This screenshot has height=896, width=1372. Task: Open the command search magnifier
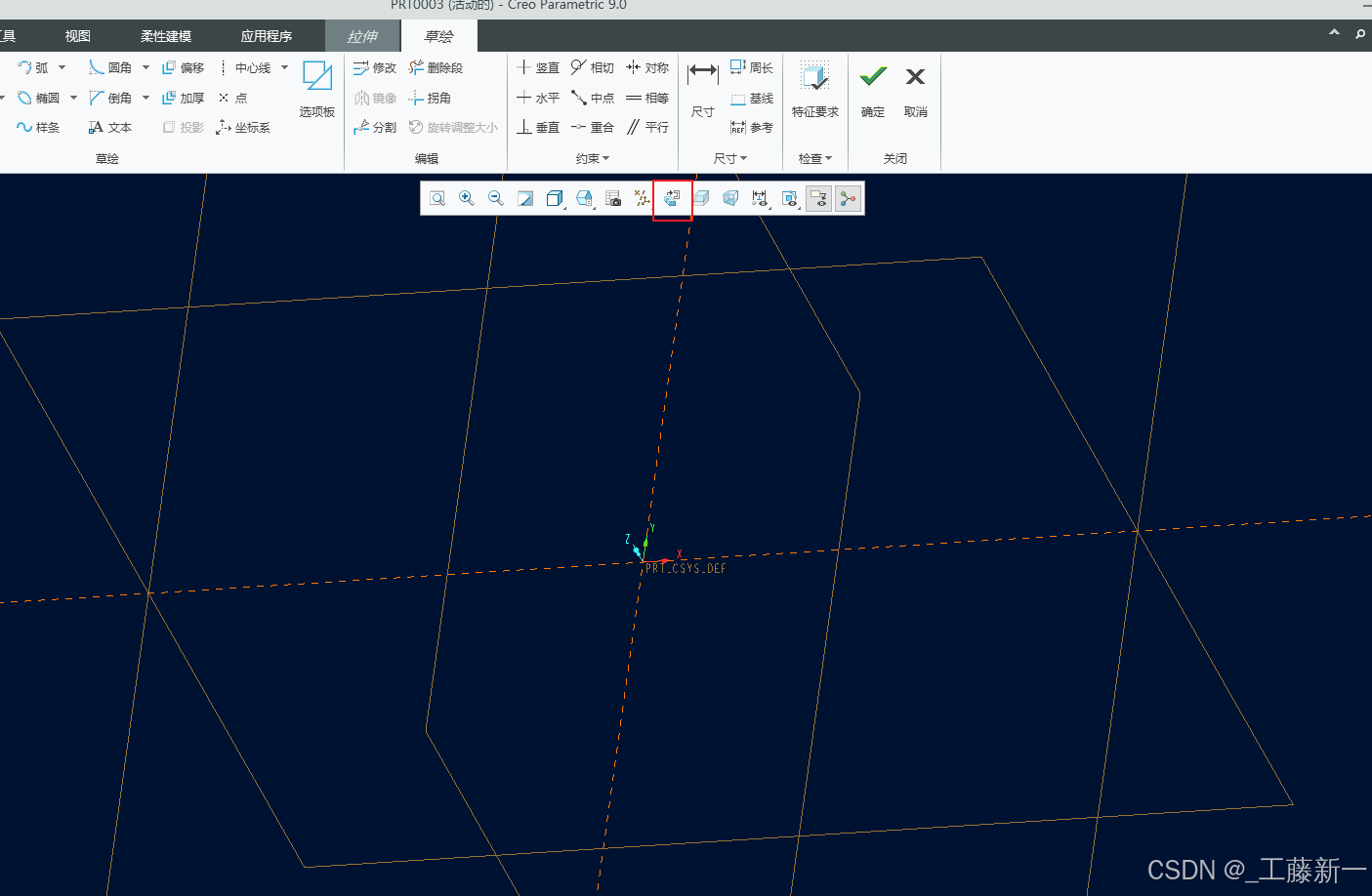pyautogui.click(x=1360, y=34)
